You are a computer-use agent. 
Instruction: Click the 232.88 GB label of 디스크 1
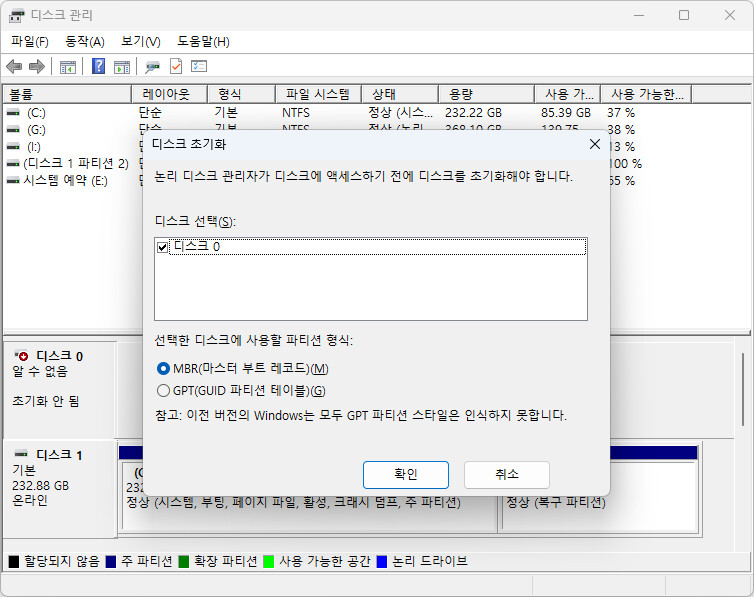(40, 485)
